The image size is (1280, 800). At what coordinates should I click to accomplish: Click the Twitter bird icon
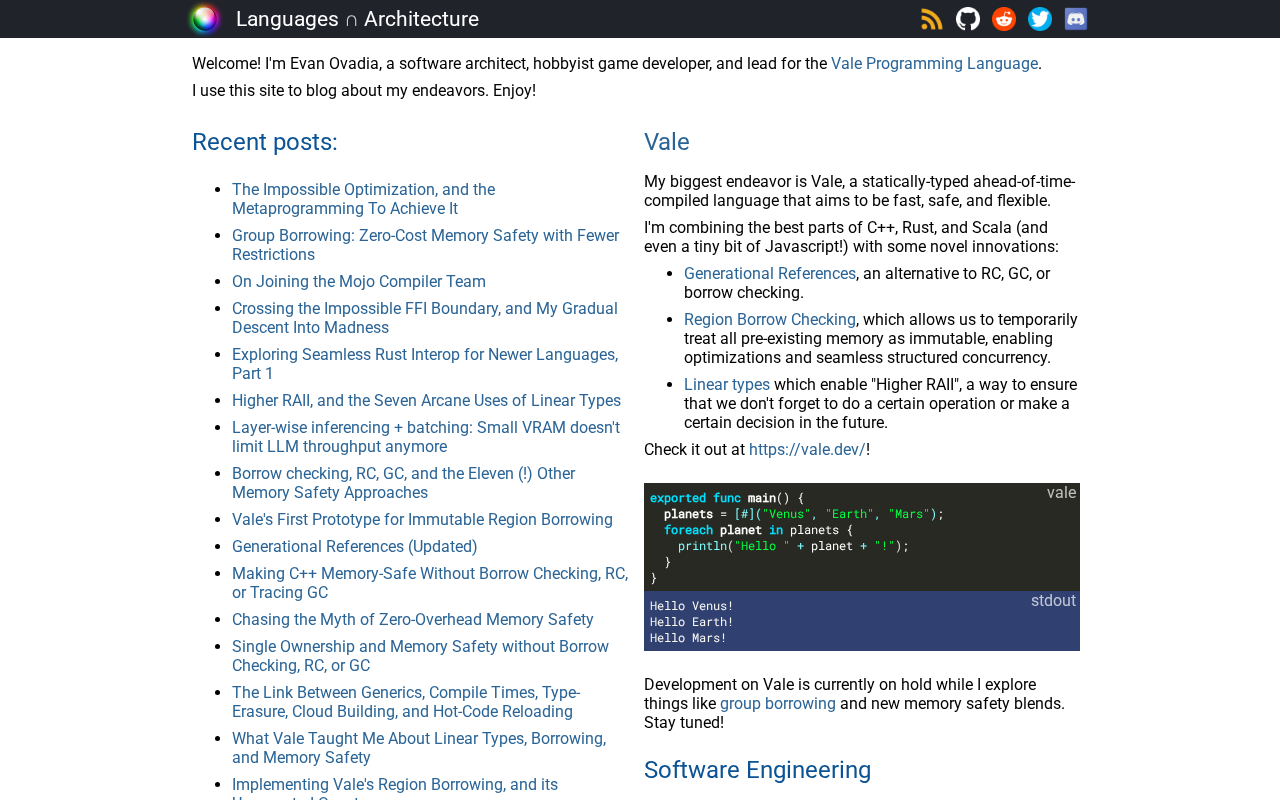pos(1040,19)
